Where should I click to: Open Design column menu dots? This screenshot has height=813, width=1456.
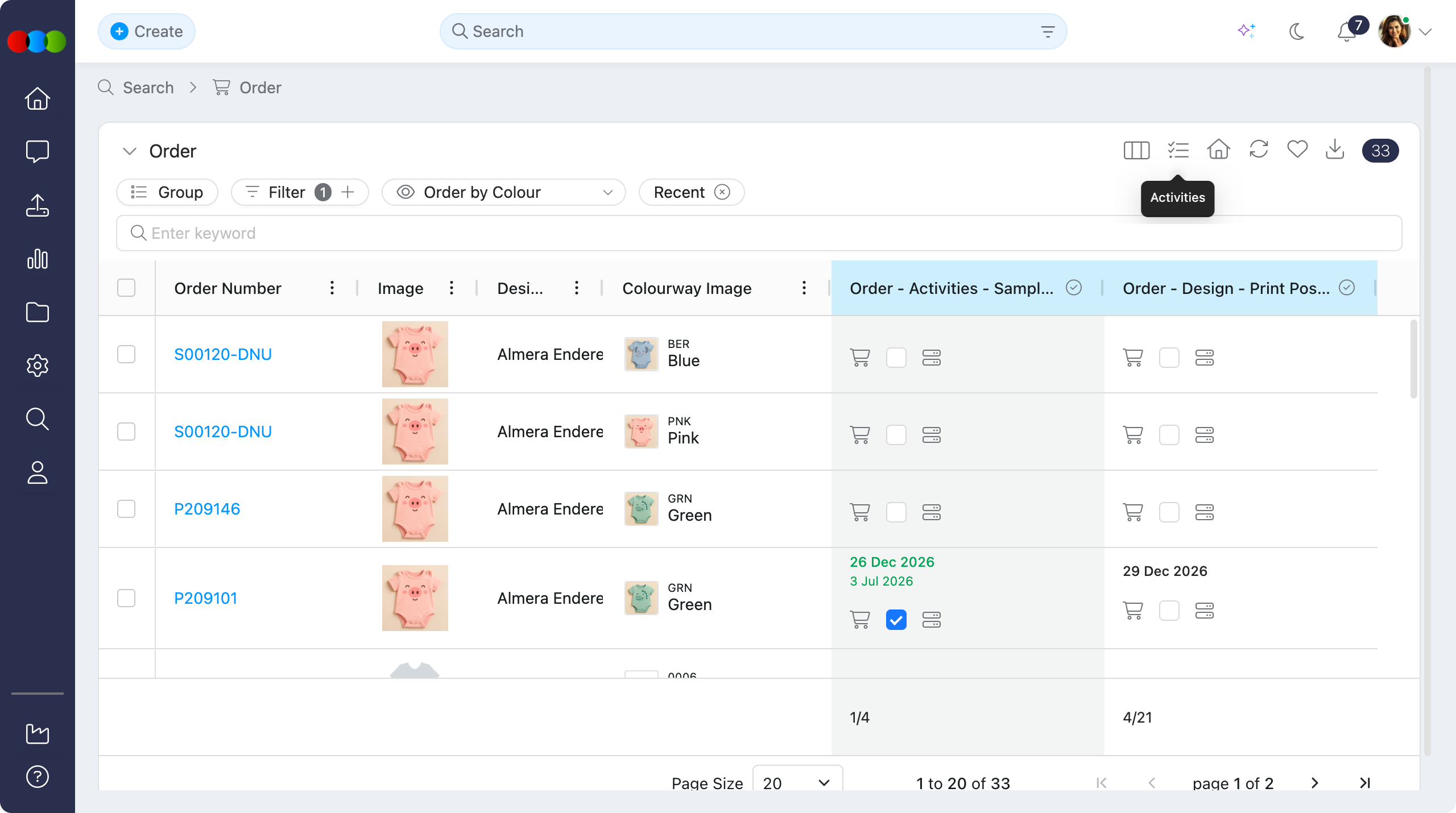tap(577, 288)
